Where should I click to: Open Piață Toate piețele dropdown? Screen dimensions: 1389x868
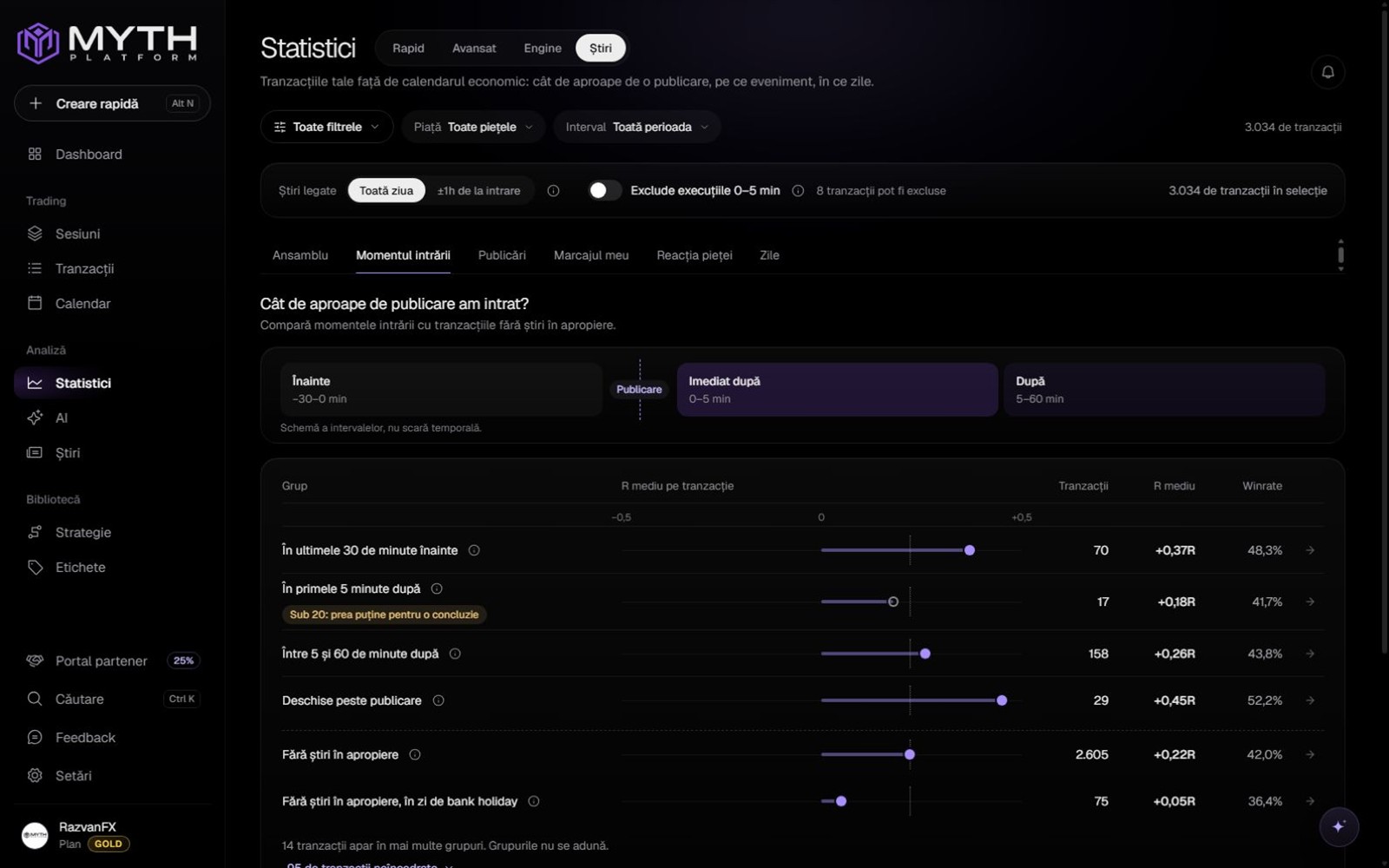click(473, 127)
